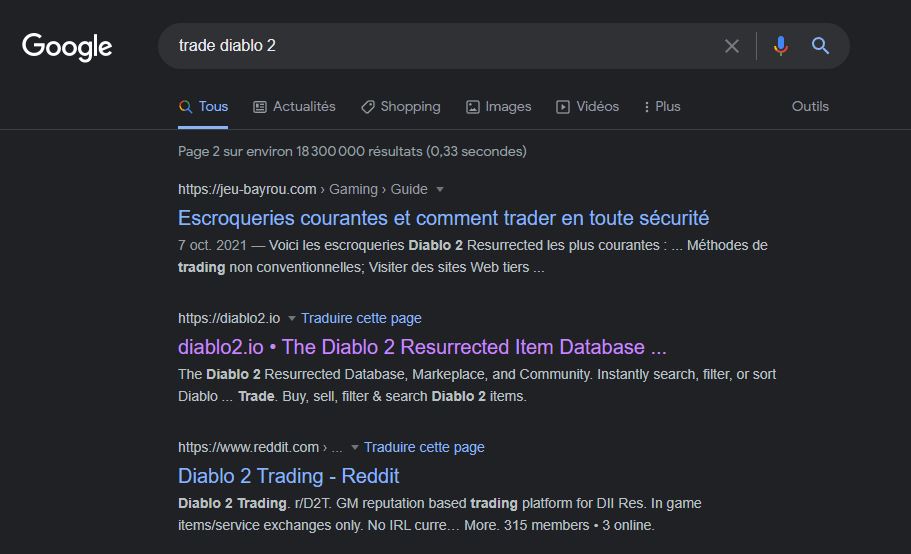Switch to the Shopping tab
This screenshot has width=911, height=554.
point(400,107)
